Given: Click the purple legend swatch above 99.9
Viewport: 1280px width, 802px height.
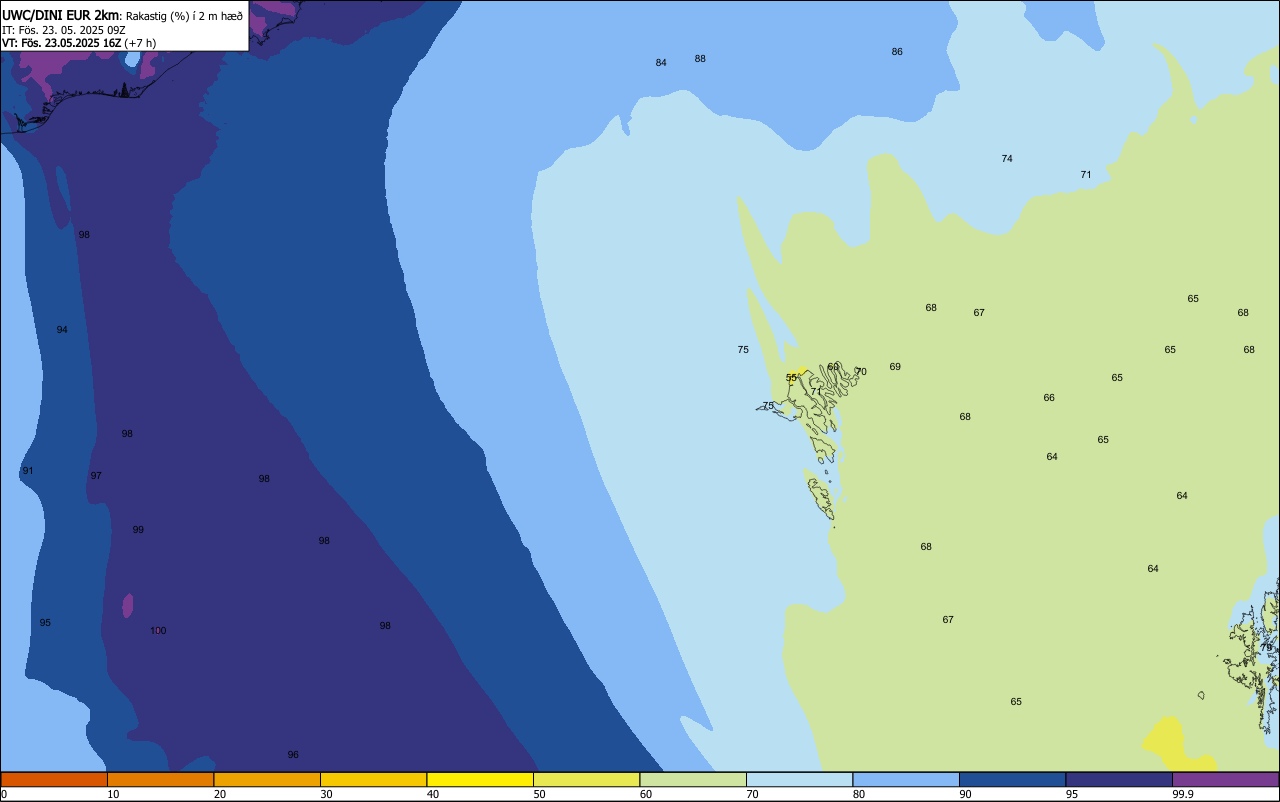Looking at the screenshot, I should tap(1225, 779).
